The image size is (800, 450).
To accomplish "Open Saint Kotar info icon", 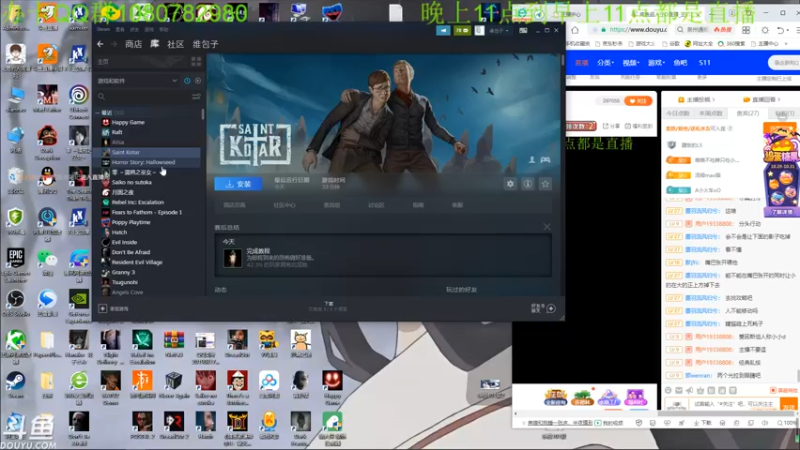I will tap(528, 184).
